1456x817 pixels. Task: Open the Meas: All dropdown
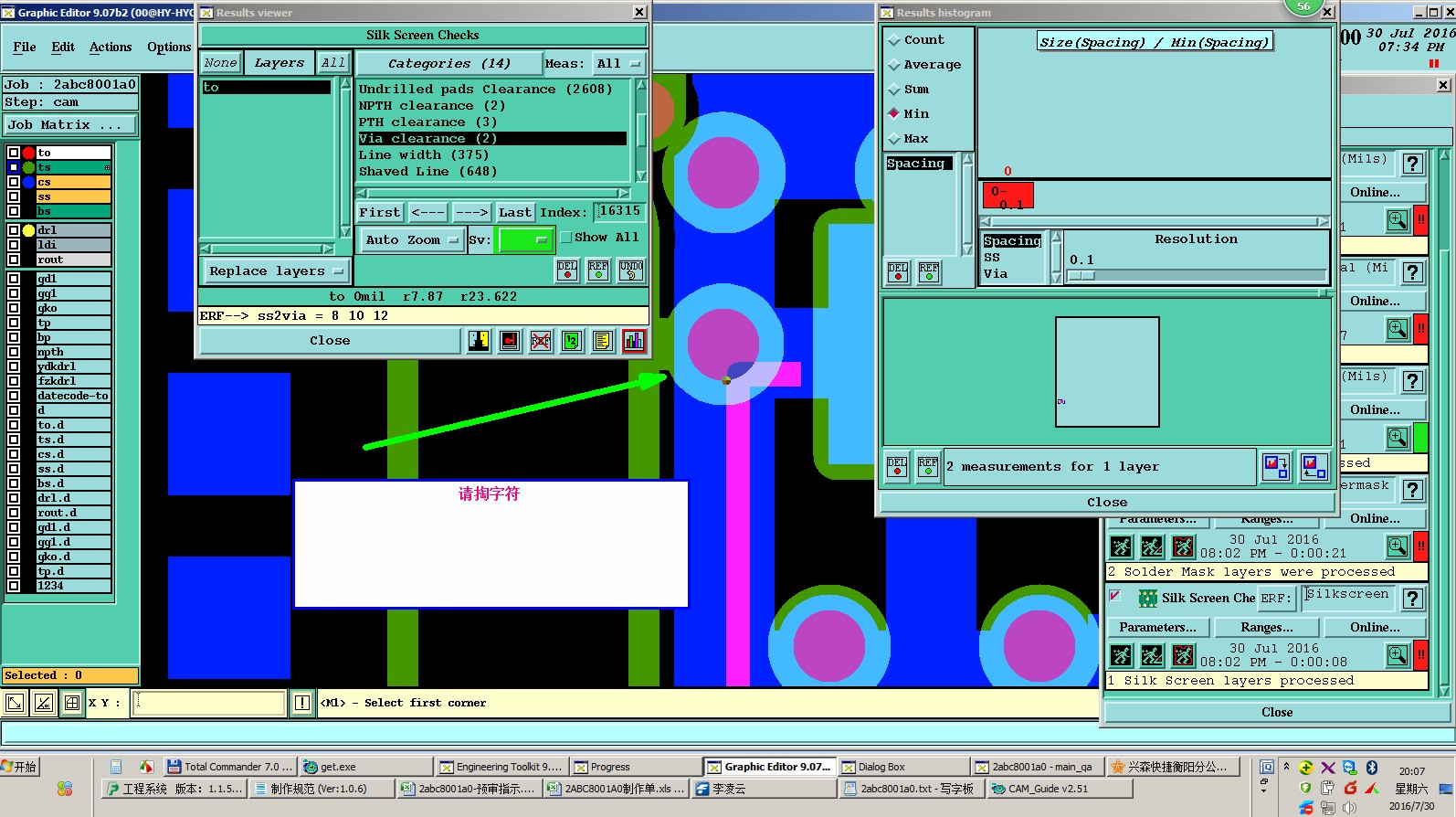[x=619, y=64]
